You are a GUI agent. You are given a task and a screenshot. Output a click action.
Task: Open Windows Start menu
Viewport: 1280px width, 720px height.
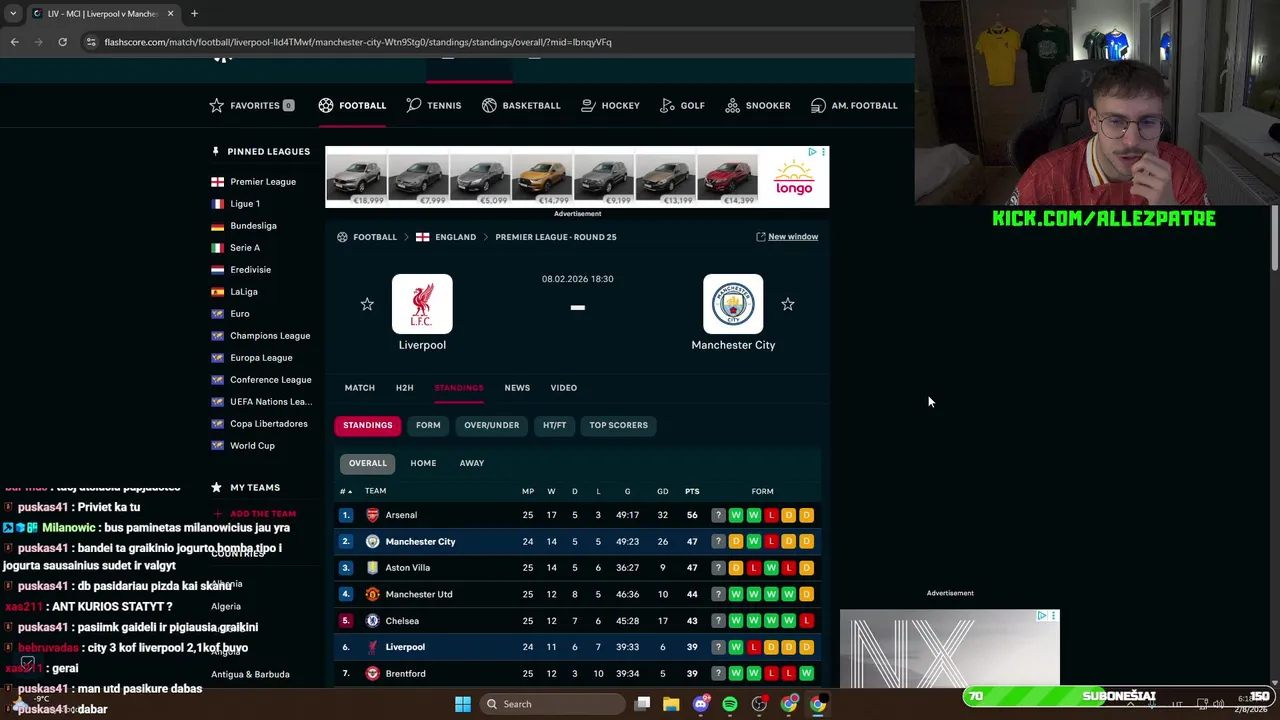[462, 704]
